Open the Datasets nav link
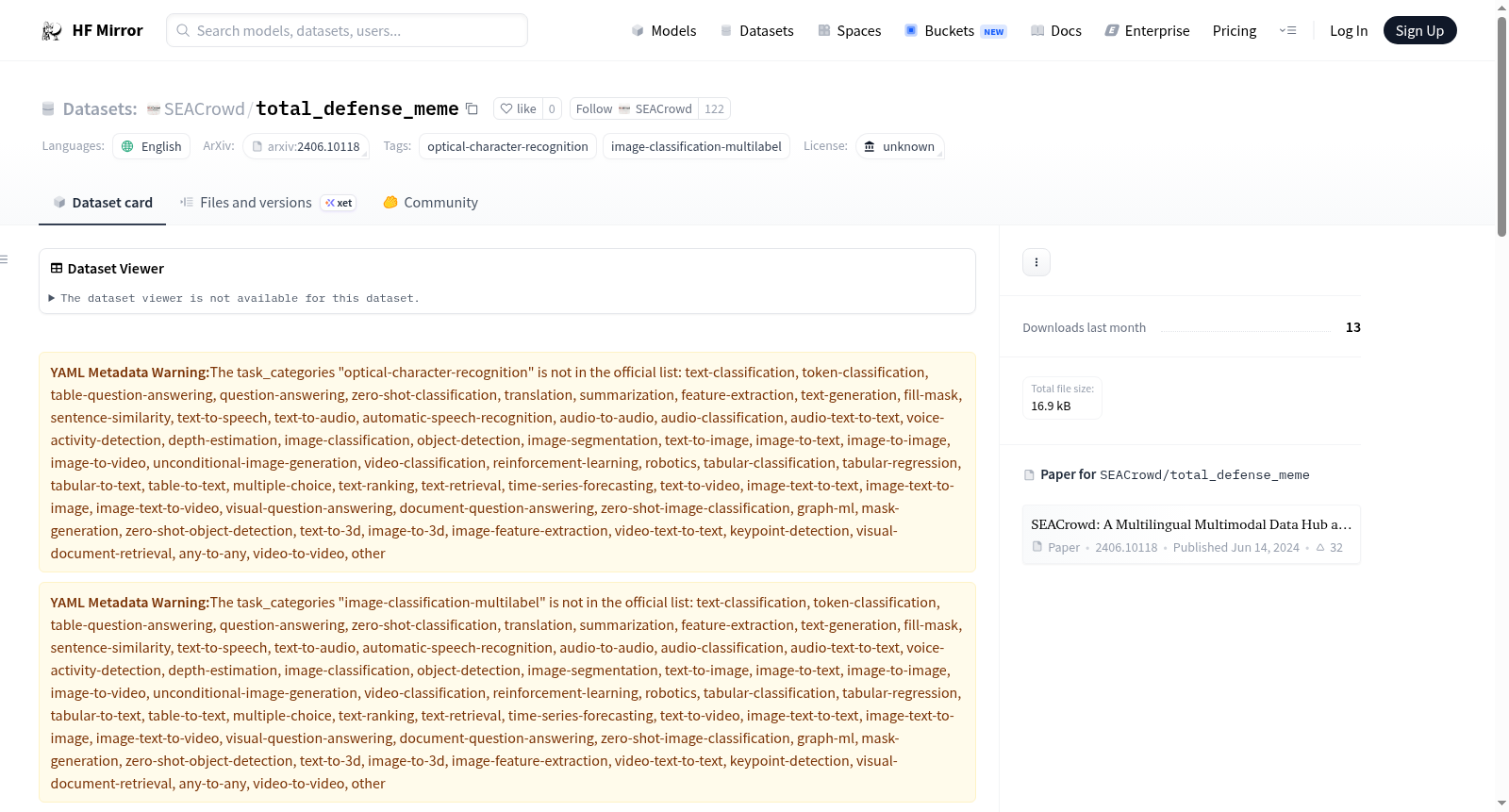 756,30
